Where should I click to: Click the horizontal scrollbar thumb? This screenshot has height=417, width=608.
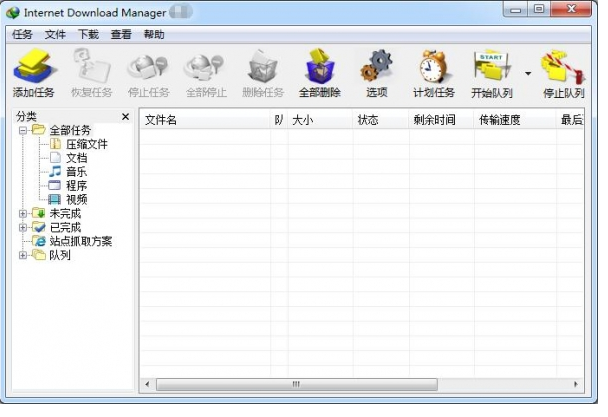[297, 384]
